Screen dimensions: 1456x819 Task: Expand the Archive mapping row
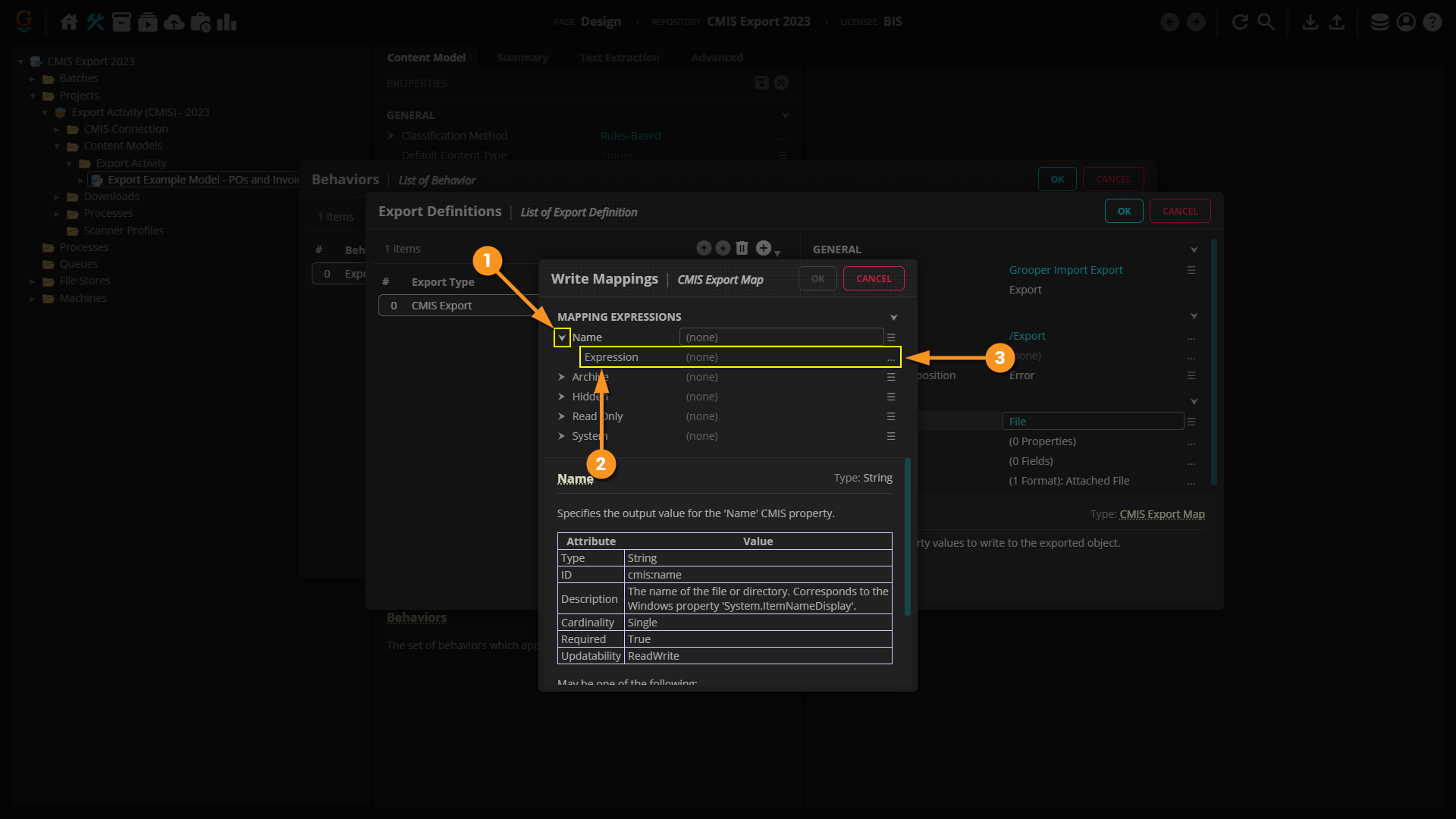[x=562, y=377]
